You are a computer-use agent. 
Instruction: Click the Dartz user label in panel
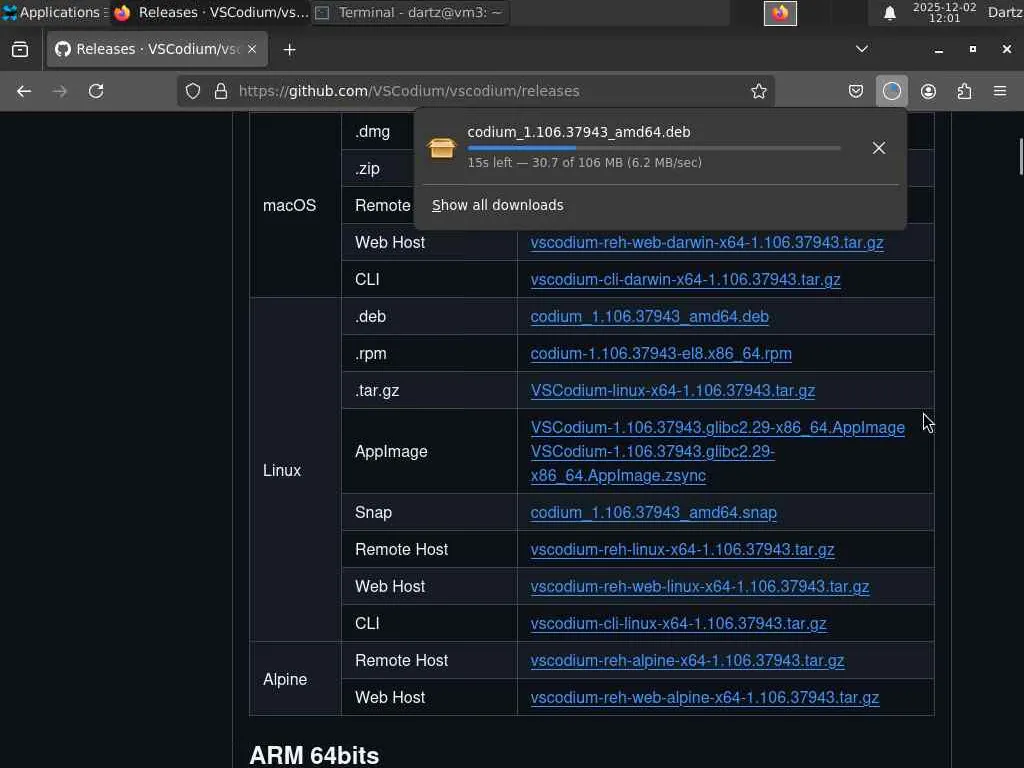(1005, 12)
